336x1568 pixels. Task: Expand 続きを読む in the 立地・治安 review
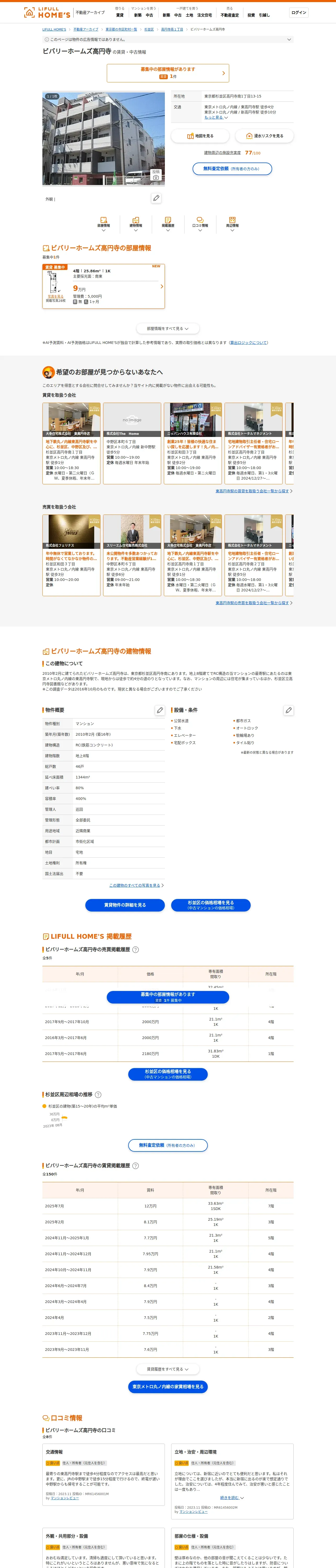[x=232, y=1497]
